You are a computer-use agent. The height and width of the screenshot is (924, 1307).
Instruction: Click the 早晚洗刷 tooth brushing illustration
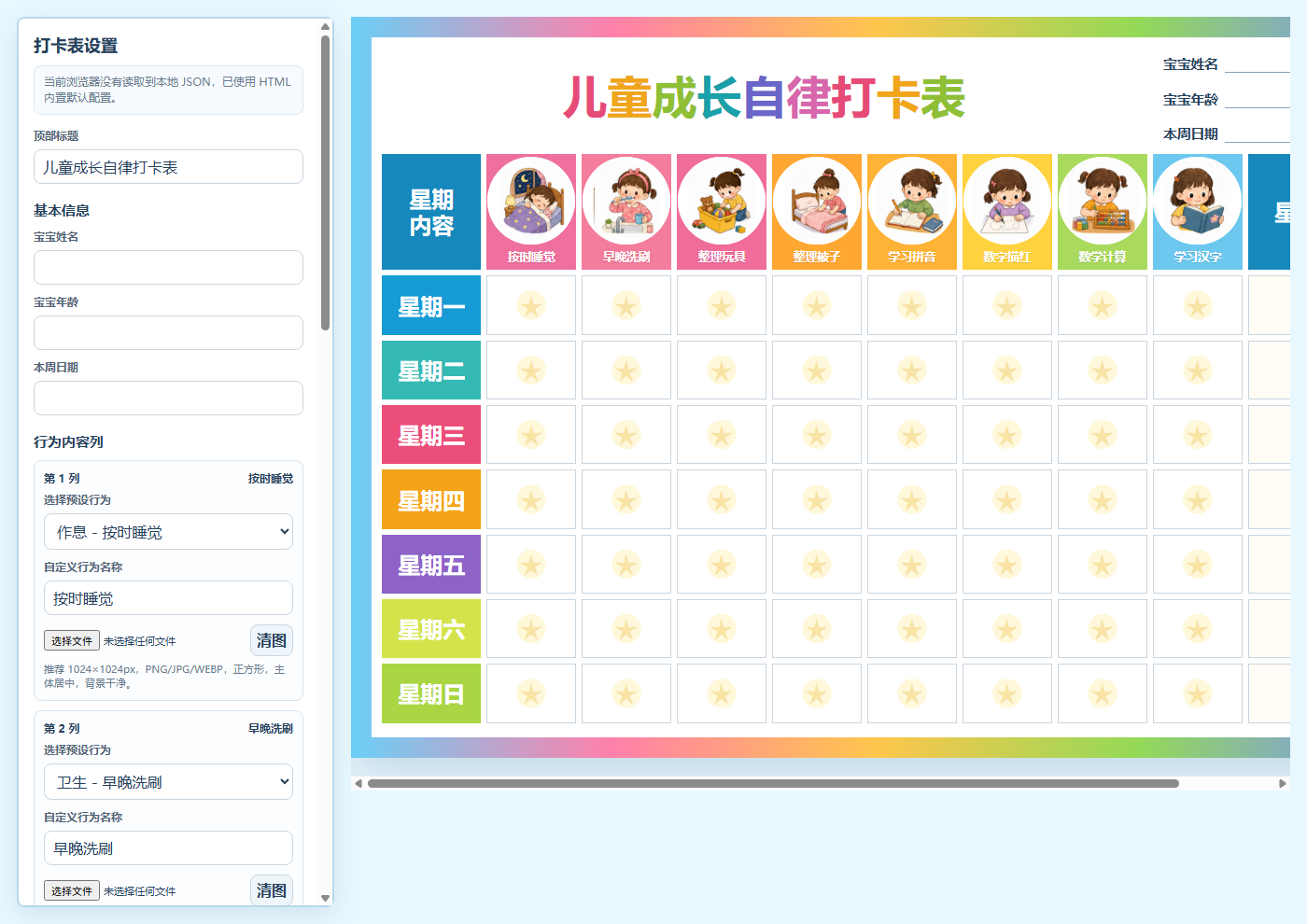(x=626, y=201)
